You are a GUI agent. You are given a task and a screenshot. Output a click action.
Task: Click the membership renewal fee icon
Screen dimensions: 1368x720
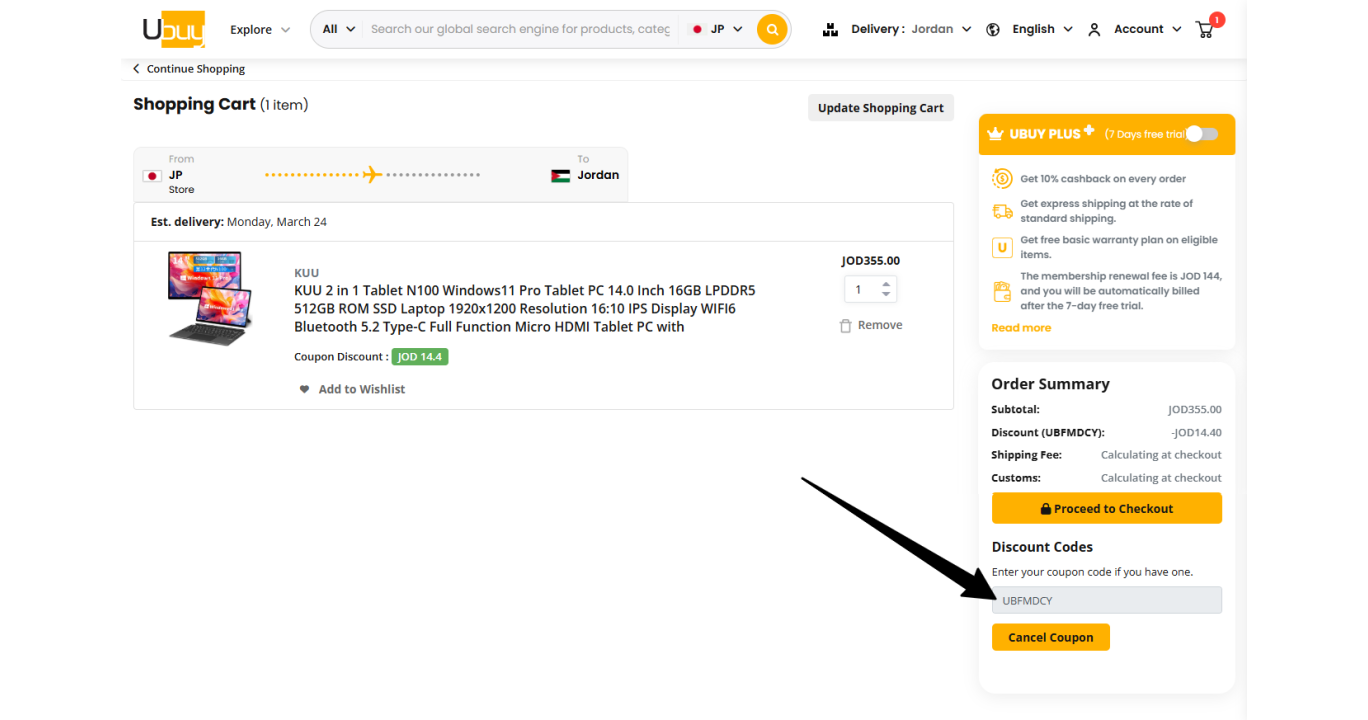(x=1002, y=291)
